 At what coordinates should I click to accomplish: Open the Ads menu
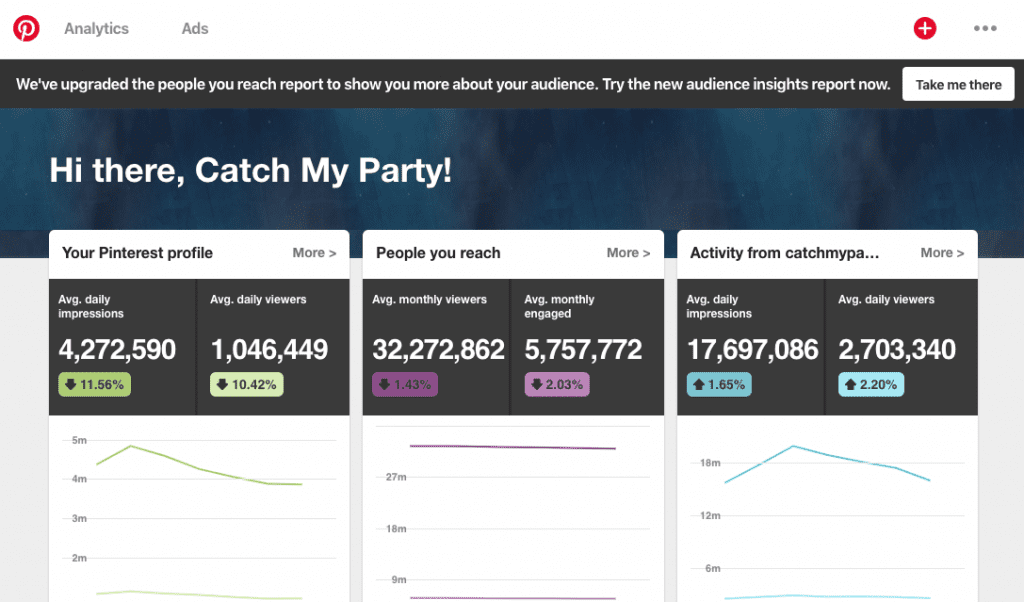pyautogui.click(x=195, y=28)
